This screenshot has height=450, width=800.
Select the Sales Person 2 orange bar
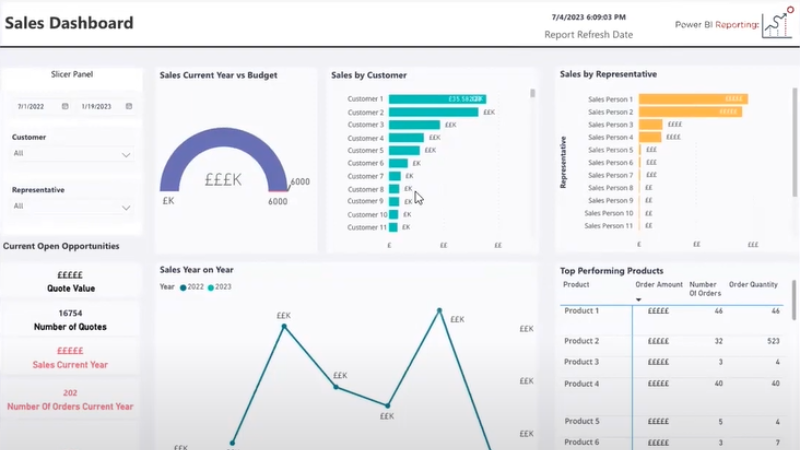click(690, 112)
